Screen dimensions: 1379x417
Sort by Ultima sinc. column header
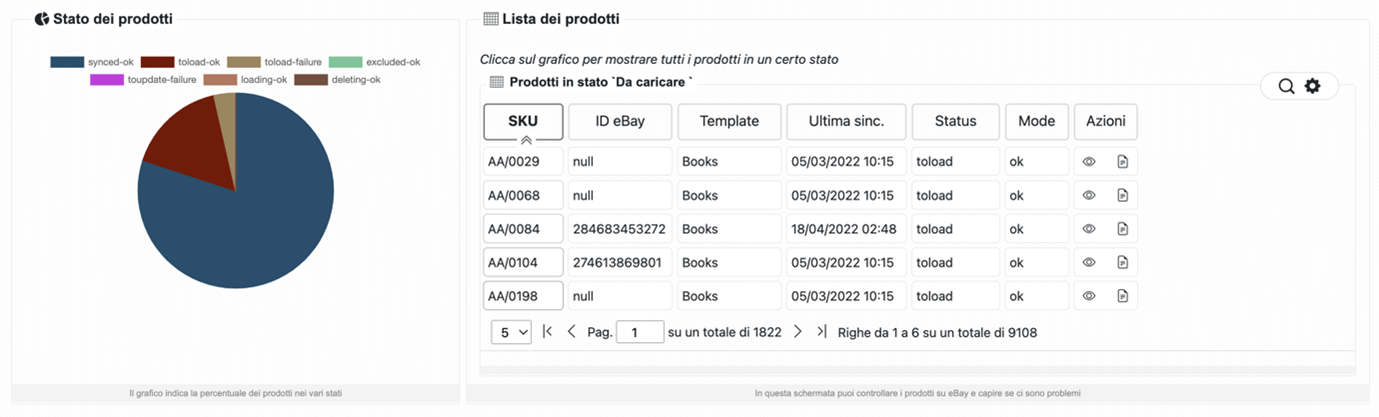[x=846, y=121]
